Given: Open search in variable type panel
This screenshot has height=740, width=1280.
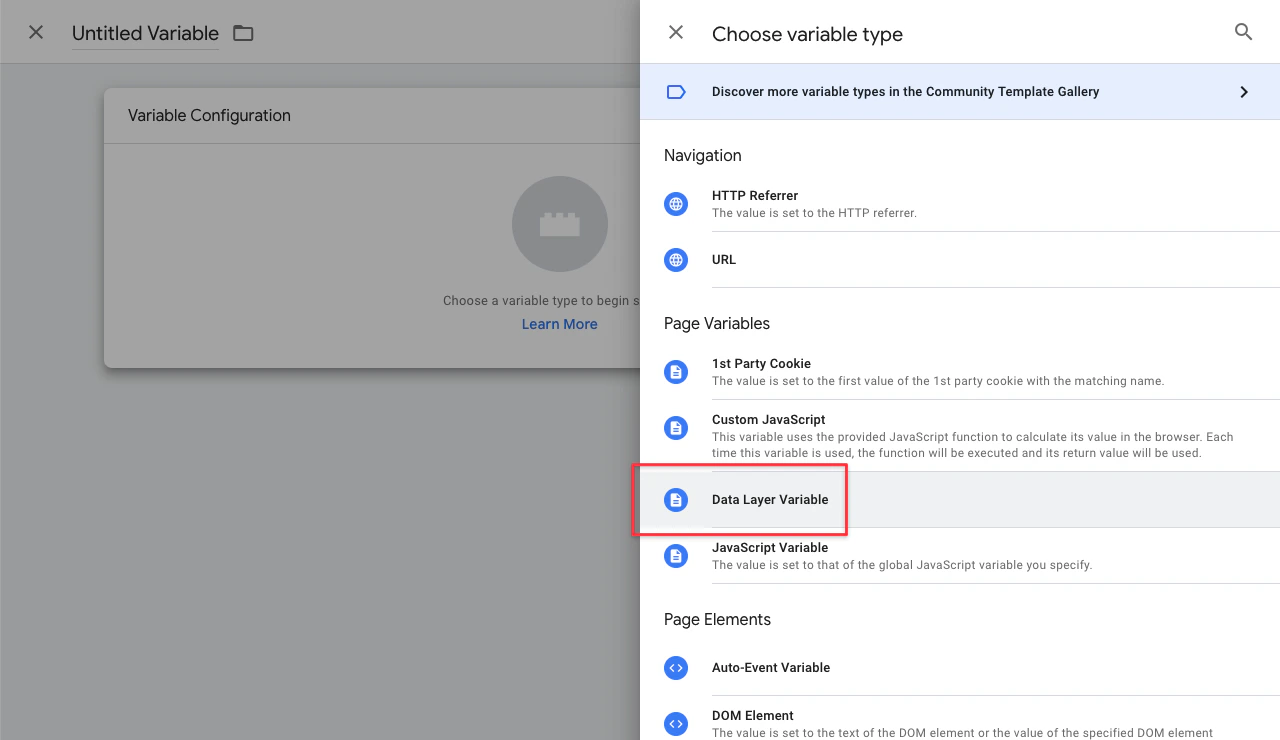Looking at the screenshot, I should click(x=1243, y=31).
